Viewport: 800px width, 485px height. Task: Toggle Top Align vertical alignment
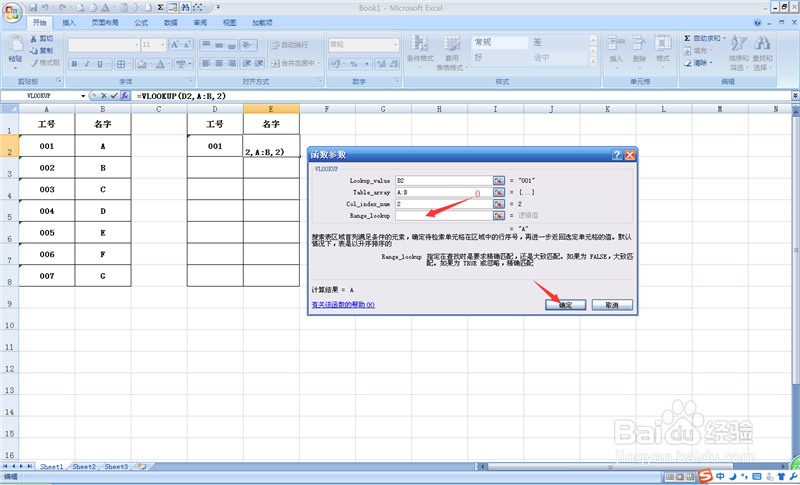[x=206, y=45]
